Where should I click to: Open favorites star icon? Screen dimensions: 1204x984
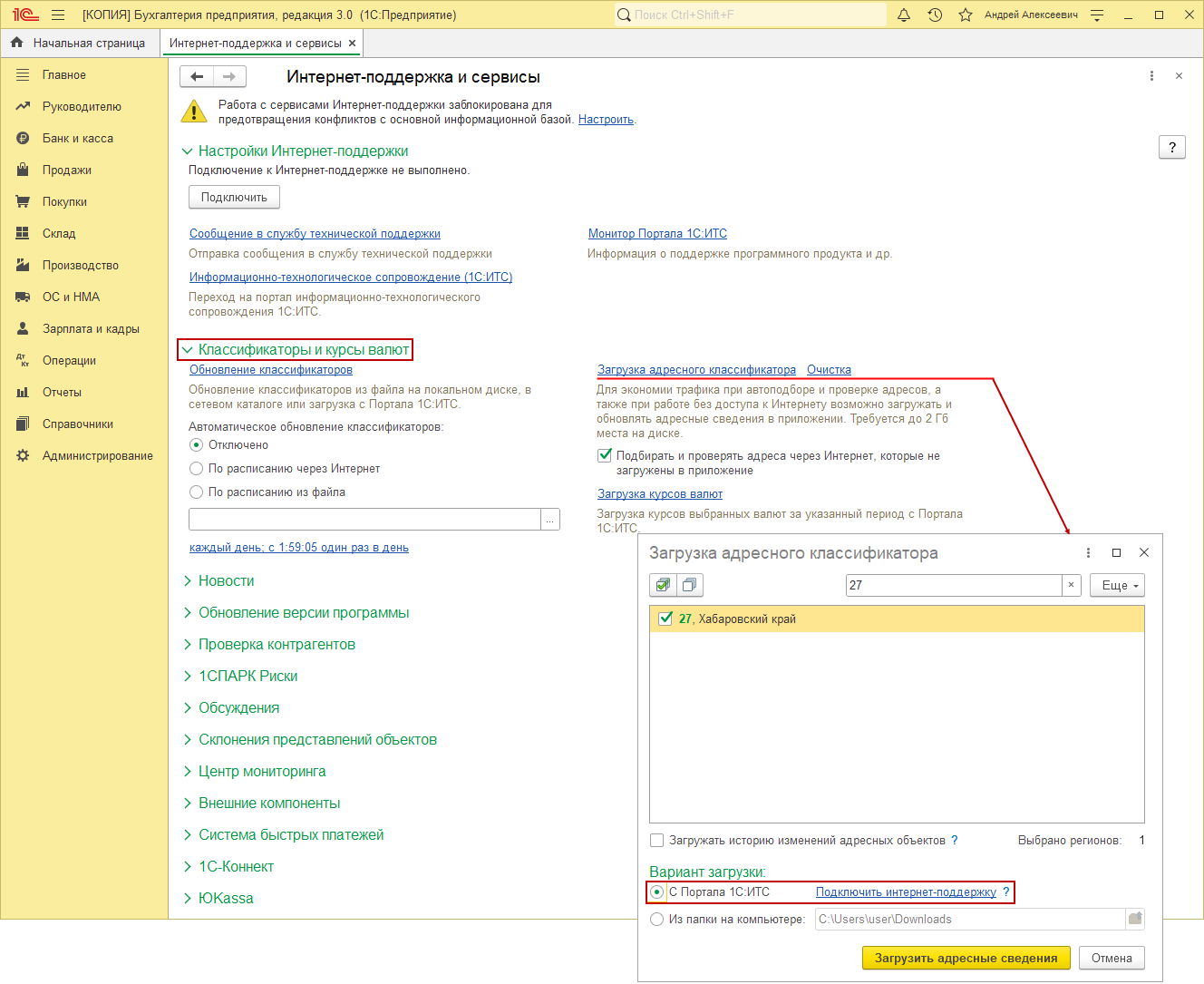coord(966,15)
